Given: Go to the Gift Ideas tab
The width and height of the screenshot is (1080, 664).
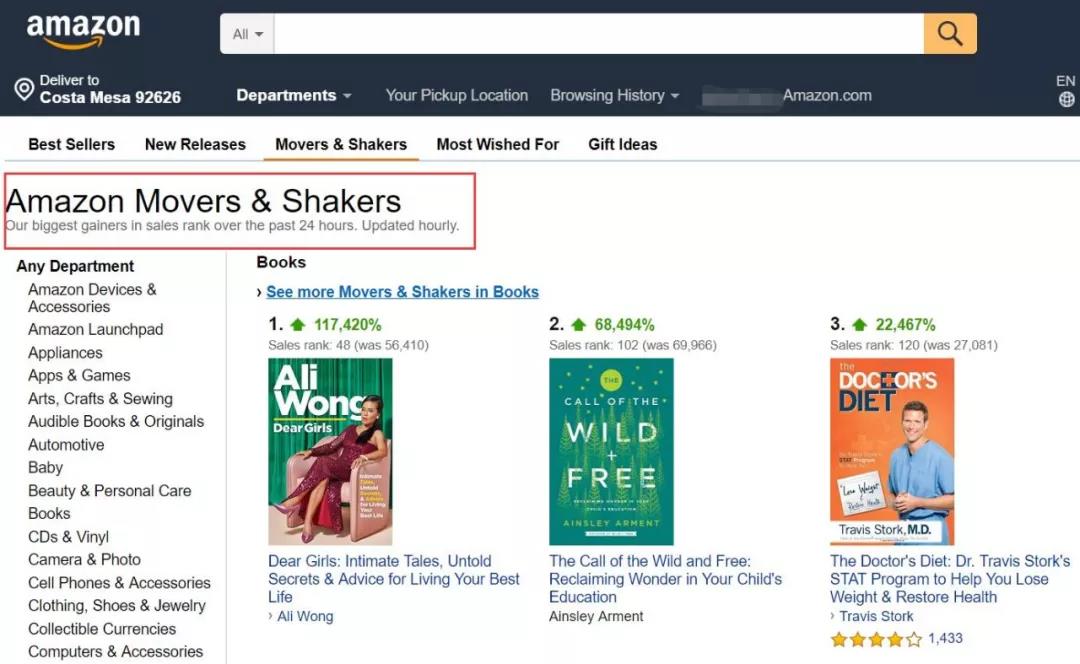Looking at the screenshot, I should pos(622,144).
